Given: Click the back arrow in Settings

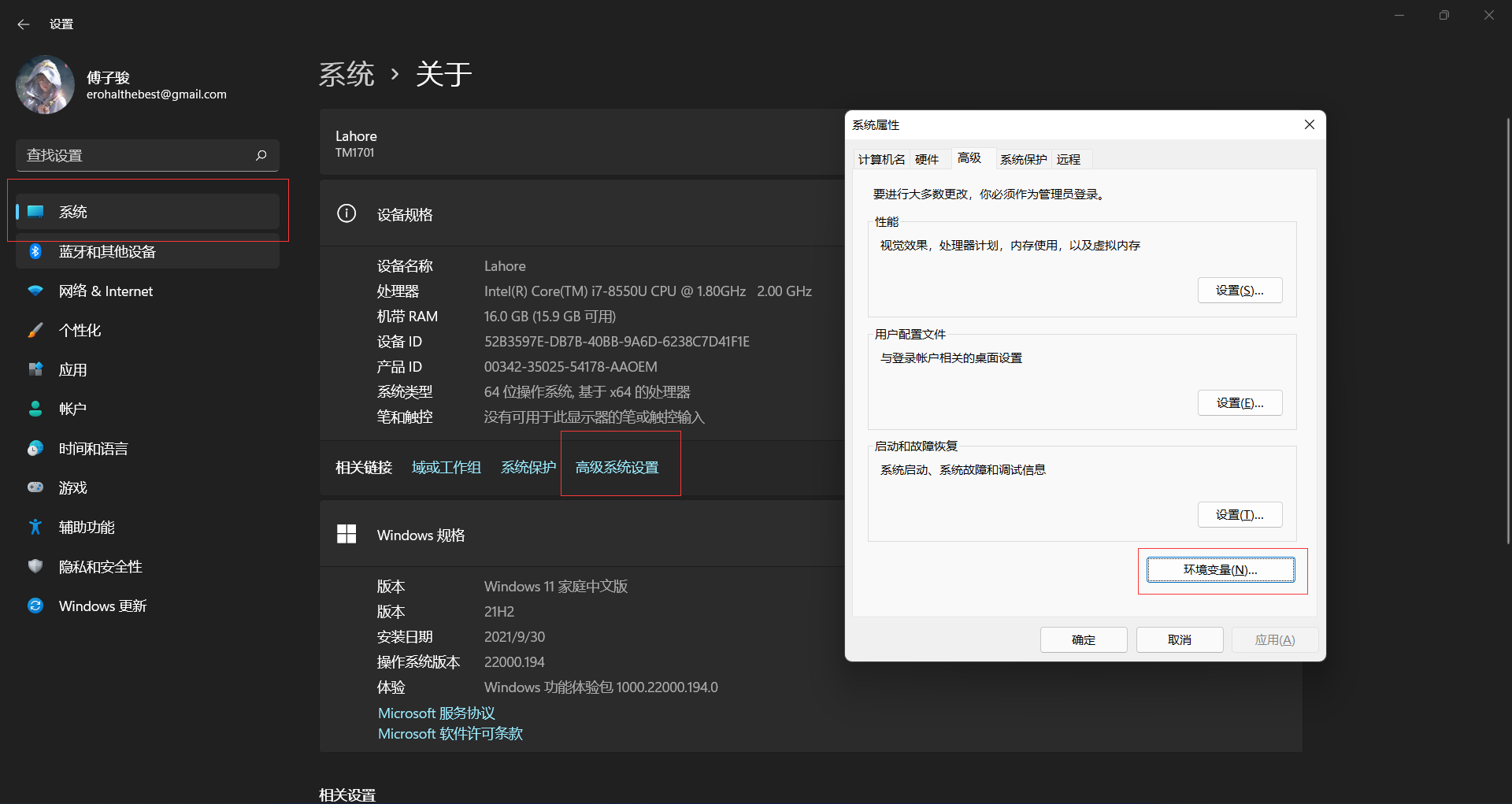Looking at the screenshot, I should [x=24, y=24].
